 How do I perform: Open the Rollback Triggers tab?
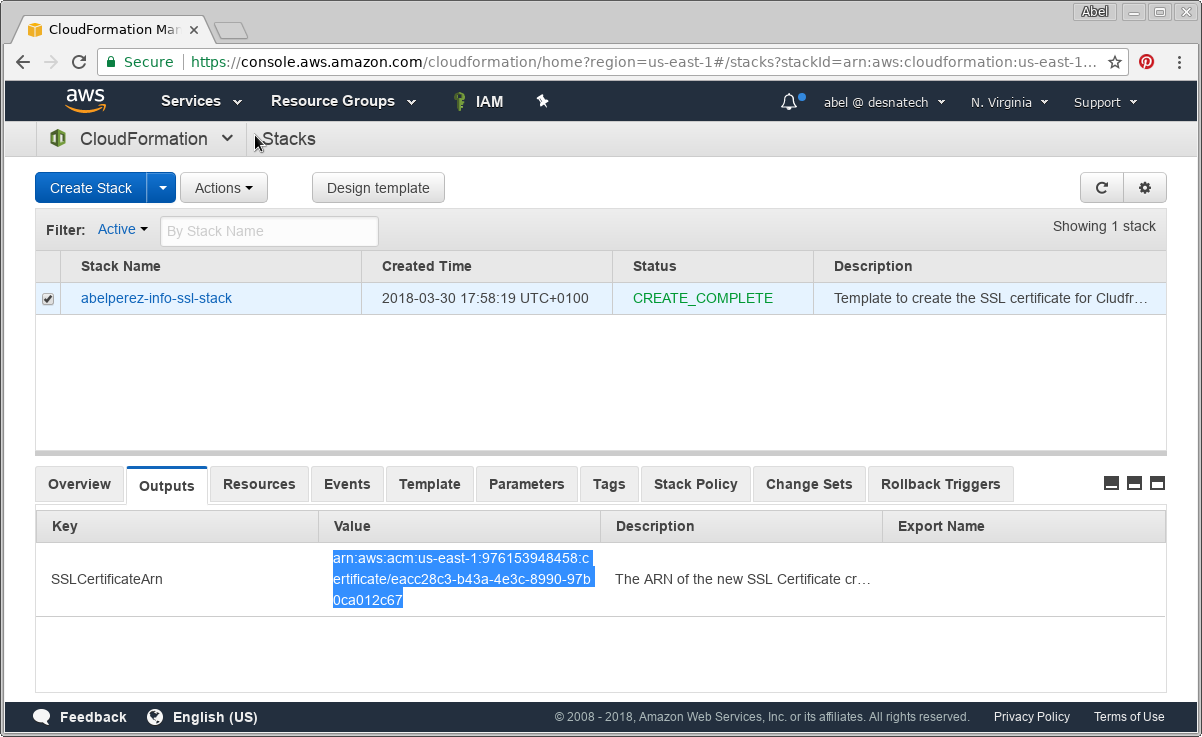click(x=941, y=484)
